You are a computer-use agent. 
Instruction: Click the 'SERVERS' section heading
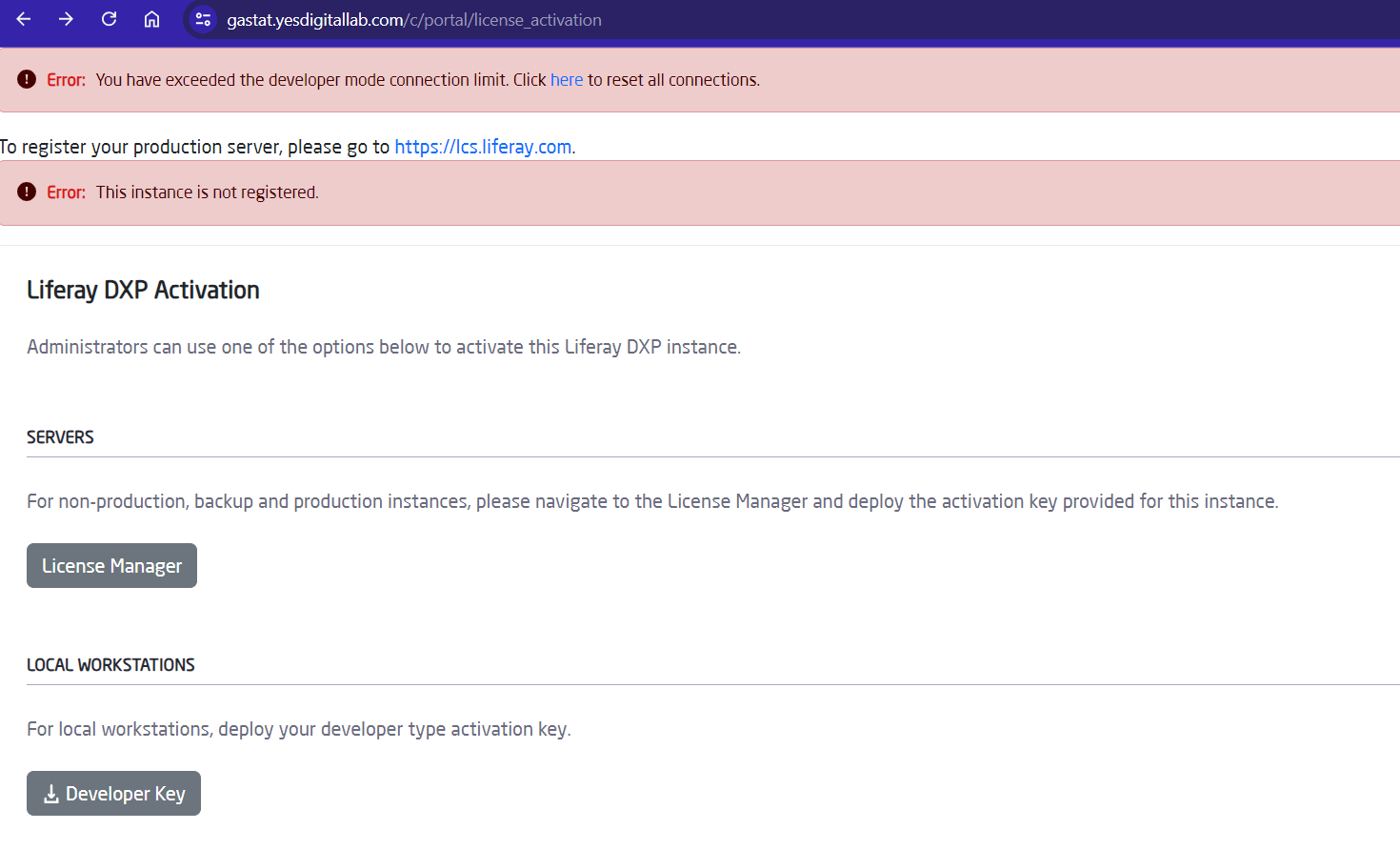click(x=60, y=437)
